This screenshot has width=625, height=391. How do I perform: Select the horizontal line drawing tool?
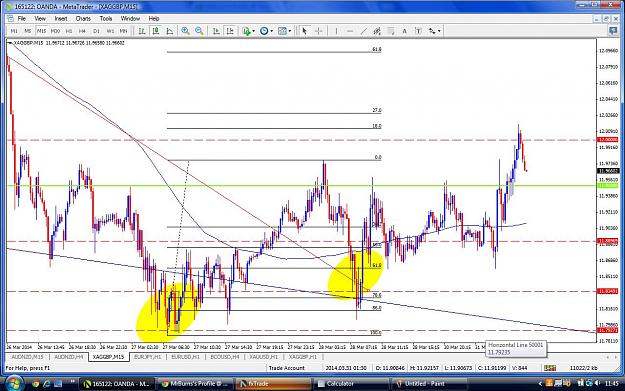[350, 31]
